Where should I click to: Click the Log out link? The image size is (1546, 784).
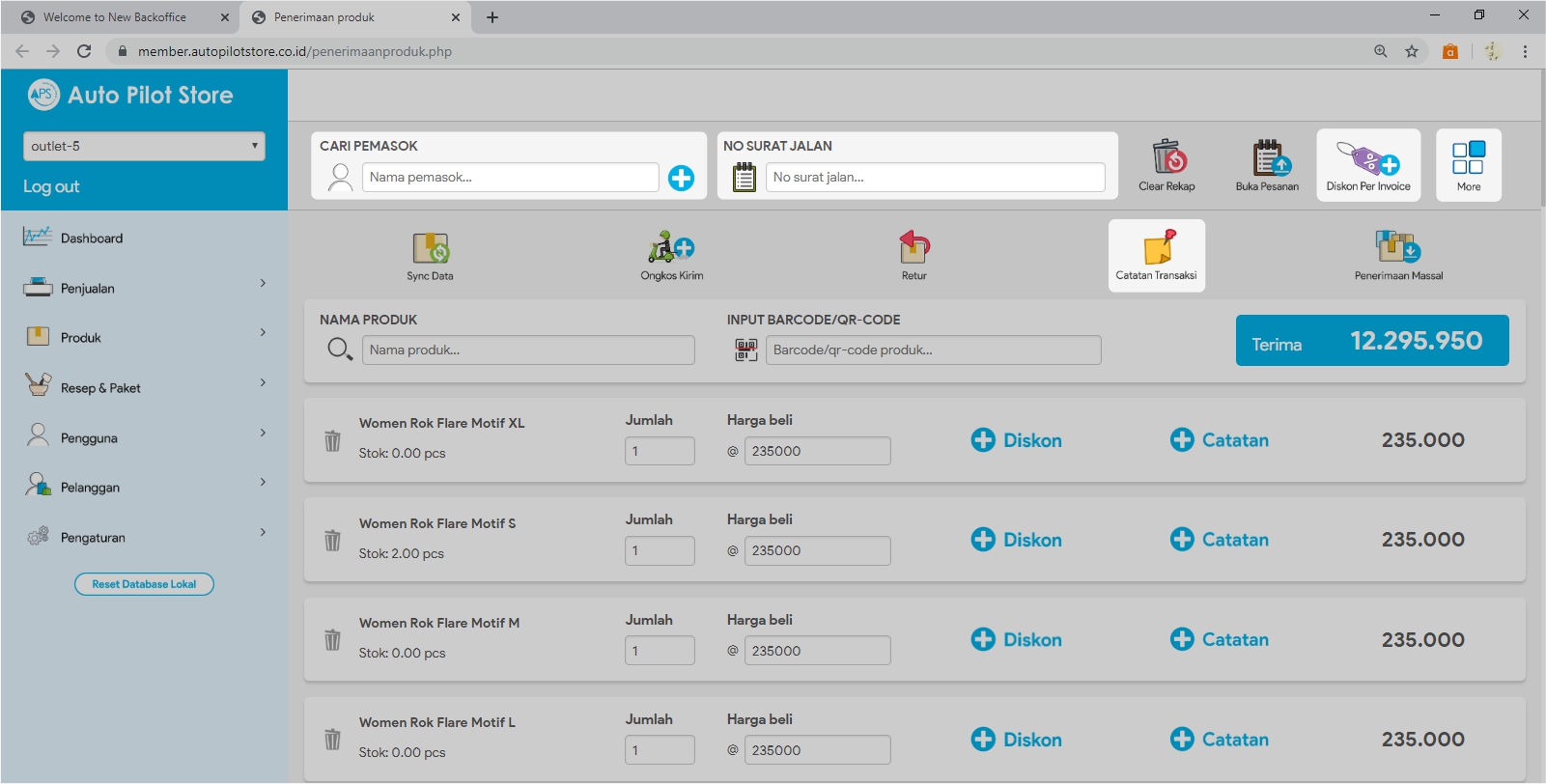pos(51,187)
